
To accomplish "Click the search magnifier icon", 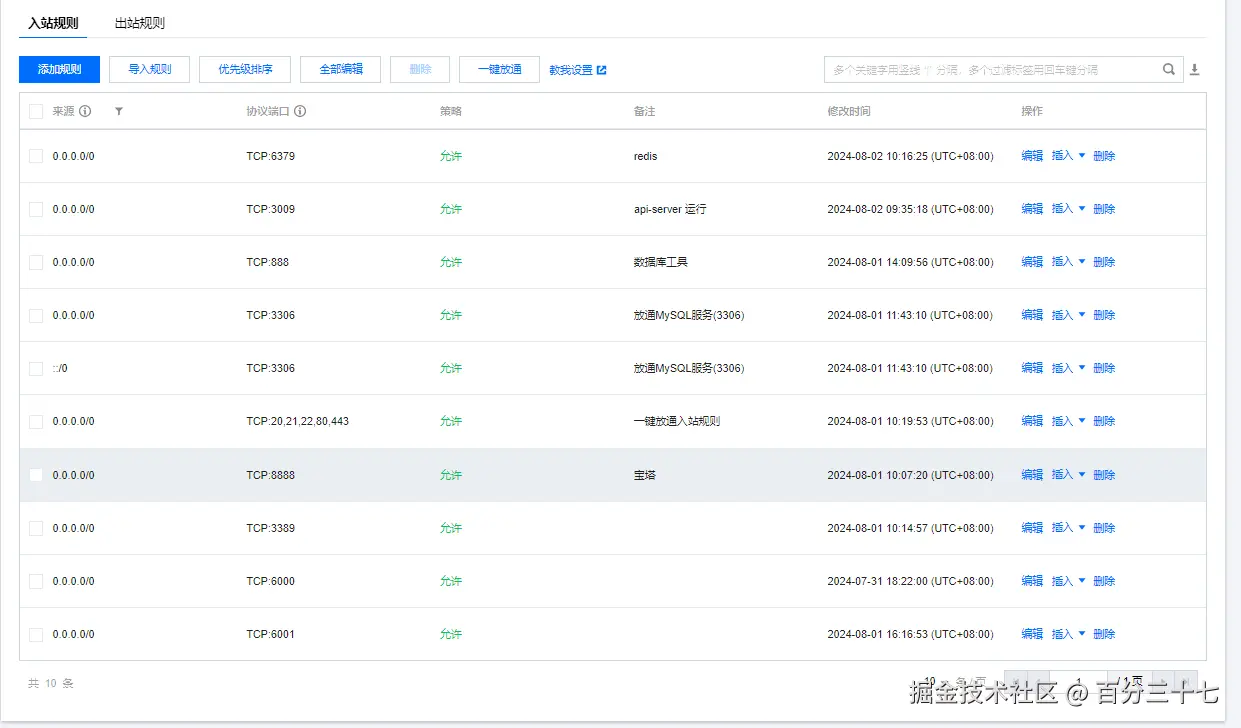I will (1169, 69).
